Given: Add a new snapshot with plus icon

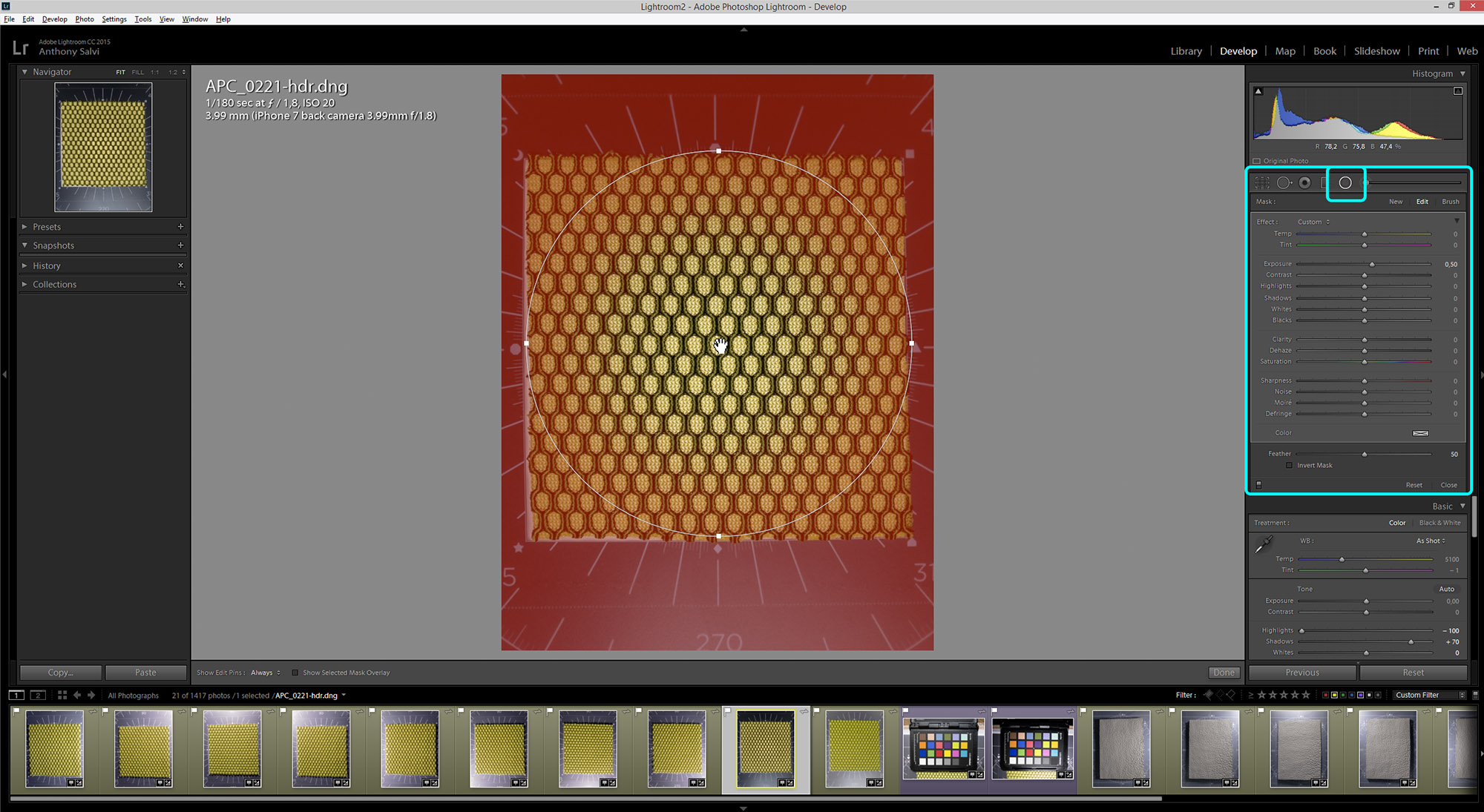Looking at the screenshot, I should pos(180,245).
